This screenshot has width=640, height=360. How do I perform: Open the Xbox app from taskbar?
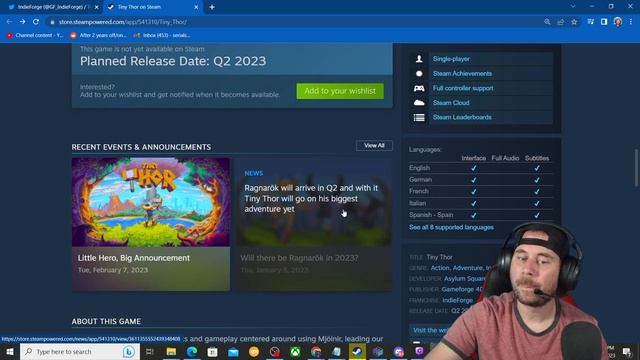(x=295, y=351)
